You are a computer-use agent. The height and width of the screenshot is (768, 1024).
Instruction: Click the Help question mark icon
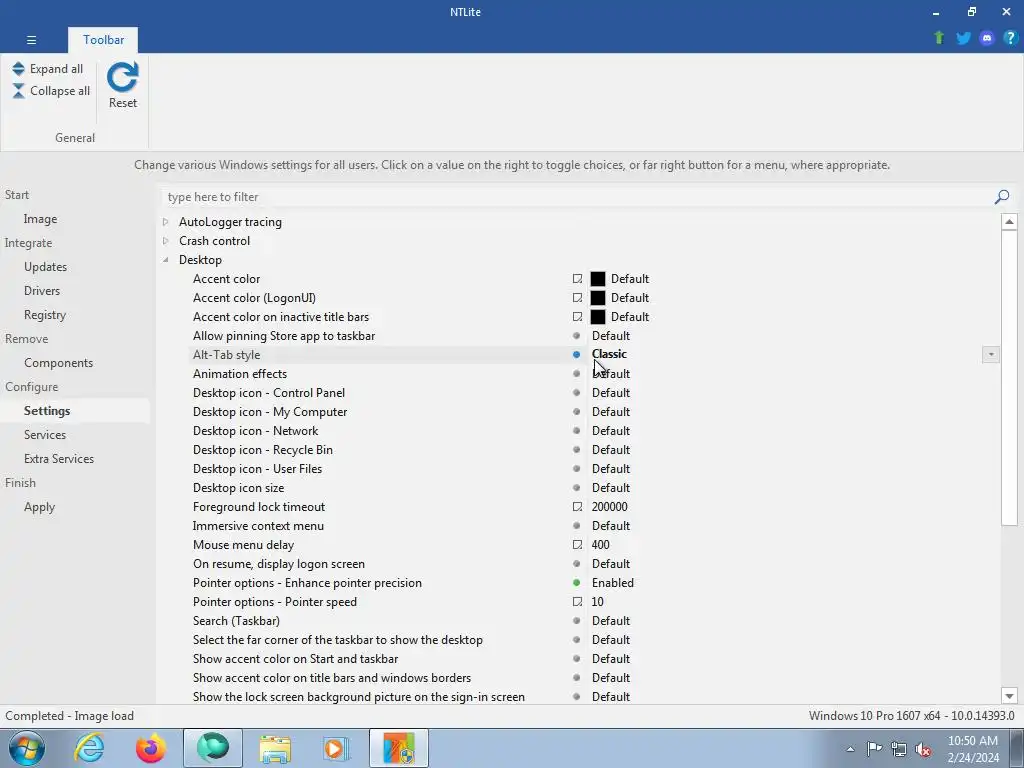click(1010, 38)
